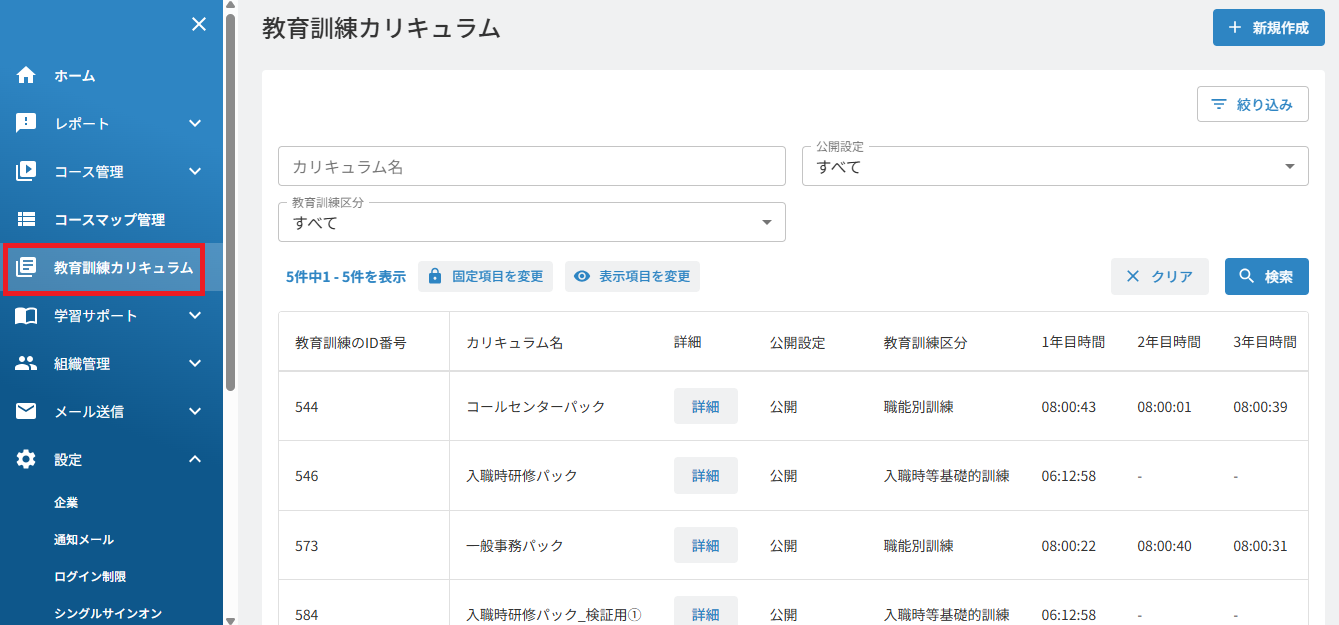1339x625 pixels.
Task: Click the 組織管理 people icon
Action: tap(26, 364)
